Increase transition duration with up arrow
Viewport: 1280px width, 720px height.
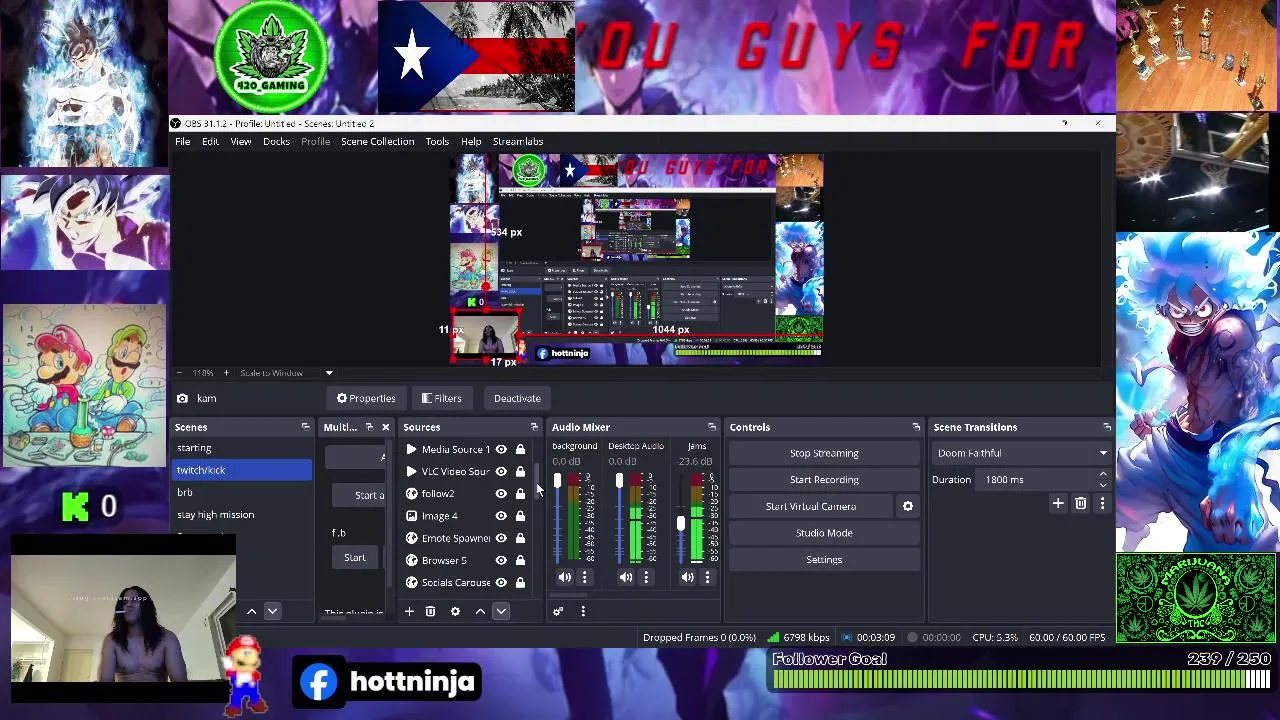pos(1103,475)
